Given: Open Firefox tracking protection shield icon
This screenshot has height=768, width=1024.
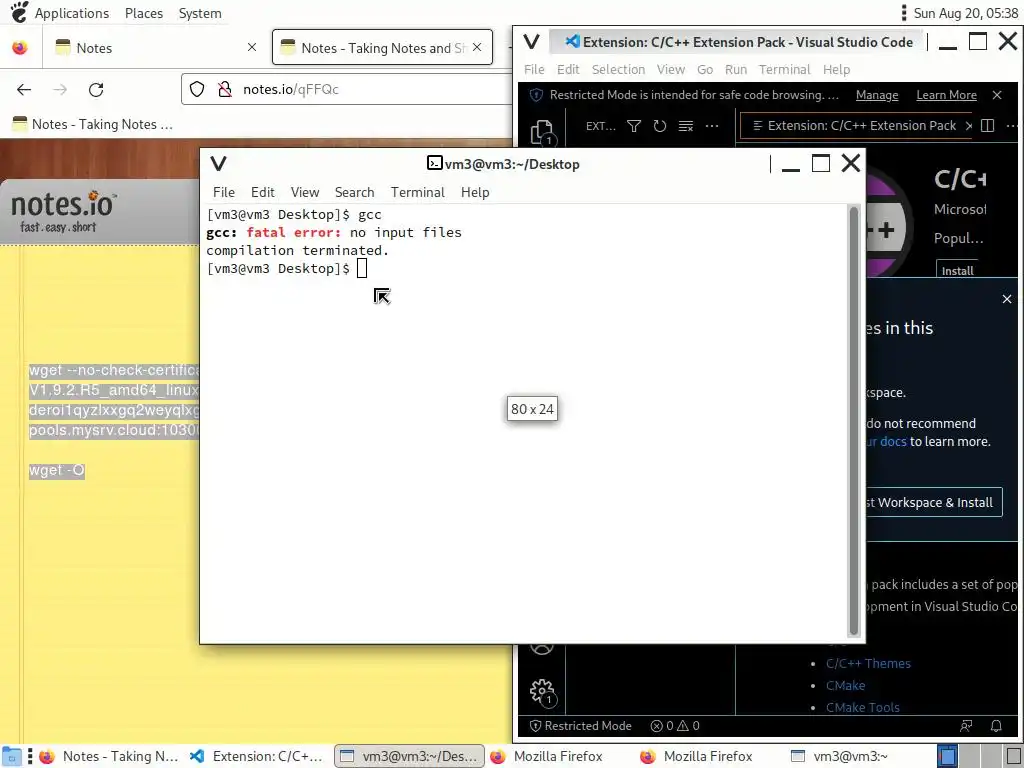Looking at the screenshot, I should (197, 89).
